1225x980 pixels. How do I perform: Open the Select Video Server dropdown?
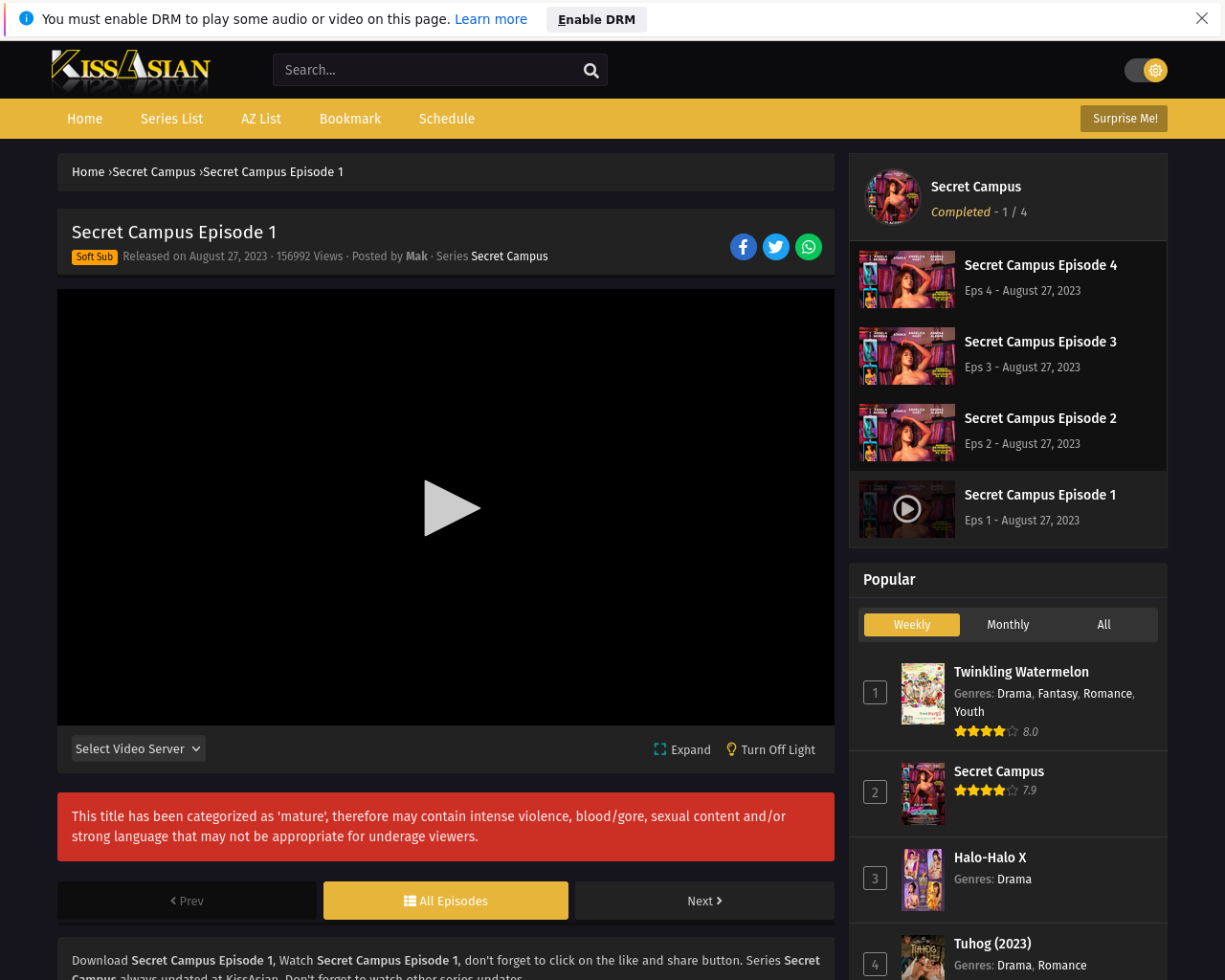pyautogui.click(x=138, y=748)
